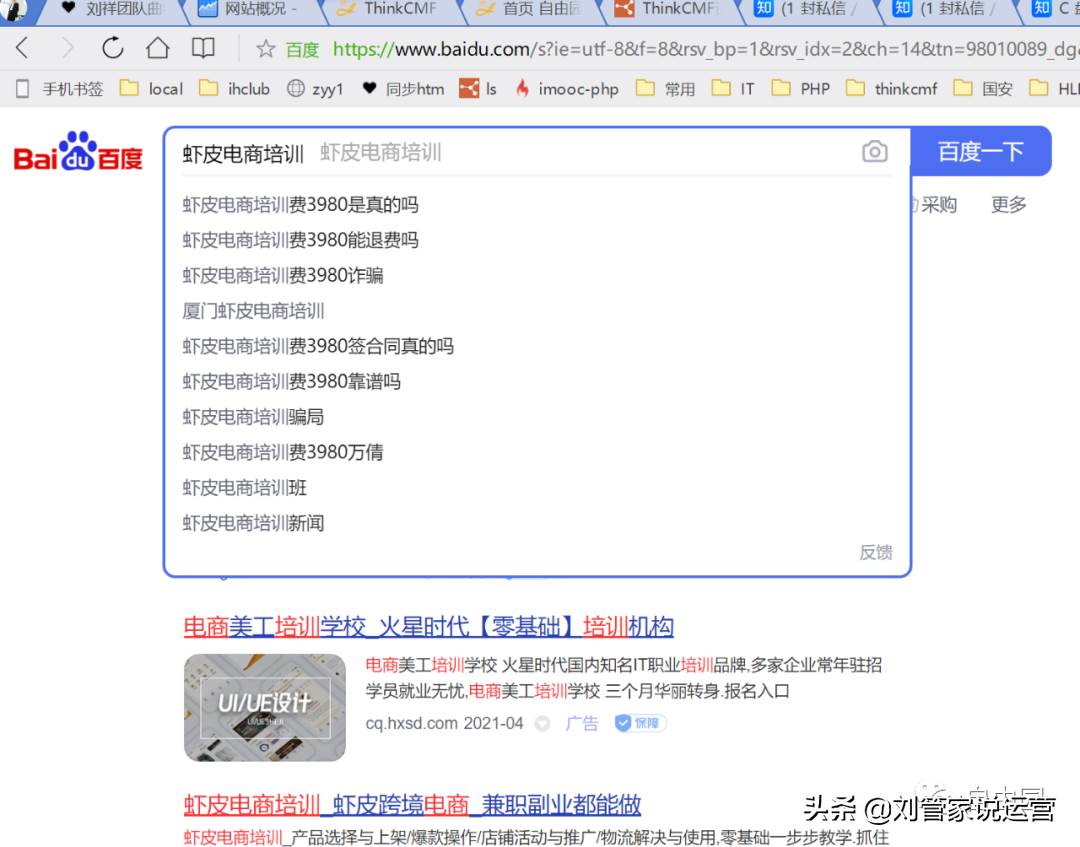Open the browser home page icon
The image size is (1080, 847).
tap(158, 48)
